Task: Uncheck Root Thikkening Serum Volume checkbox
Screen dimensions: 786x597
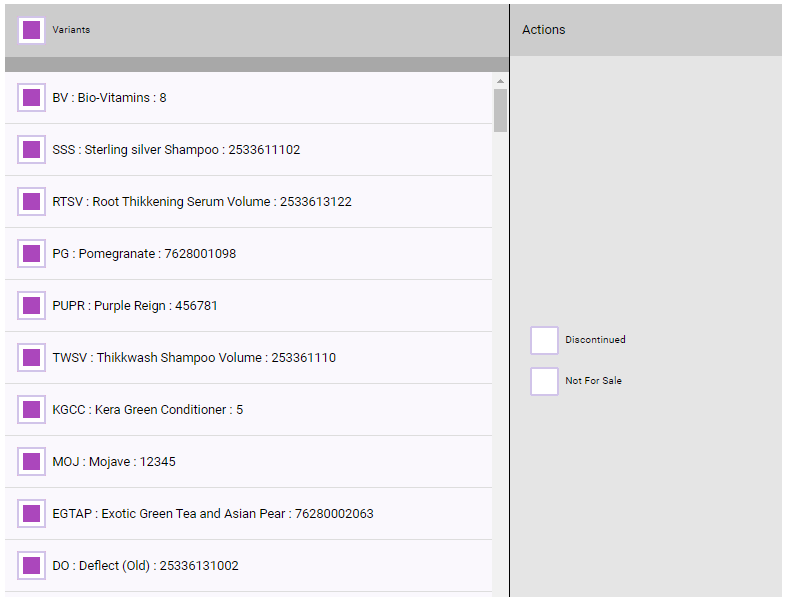Action: pos(31,202)
